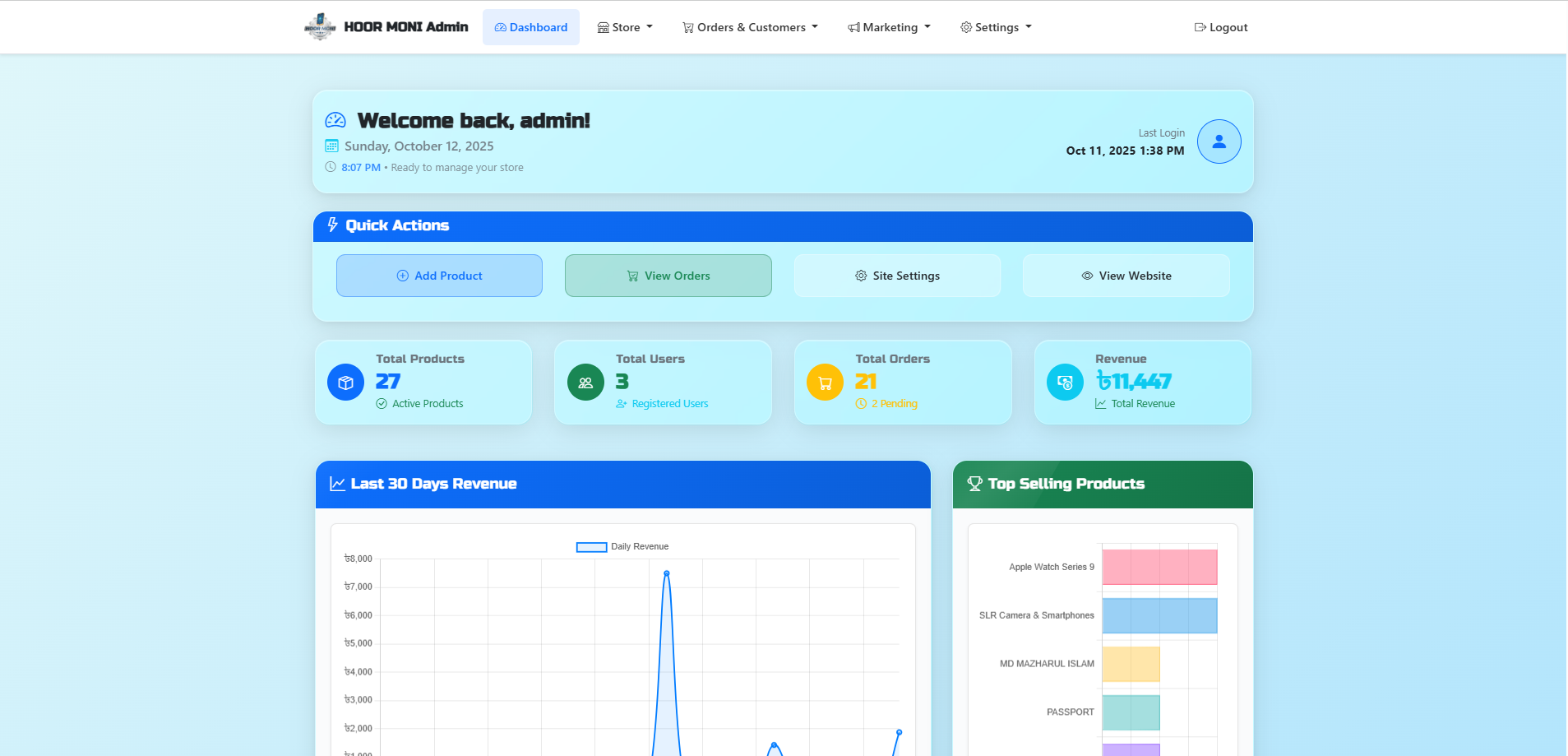
Task: Open View Orders quick action
Action: (668, 276)
